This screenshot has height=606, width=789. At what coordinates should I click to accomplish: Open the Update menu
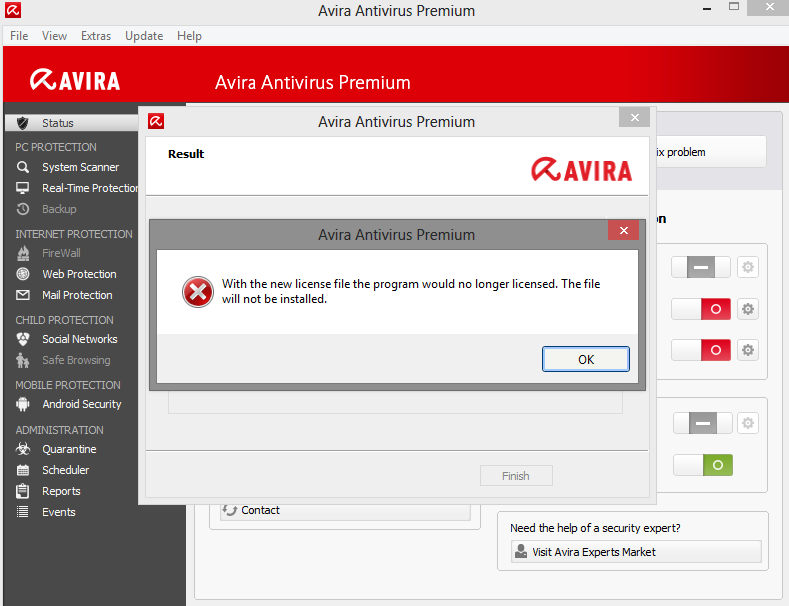coord(144,36)
